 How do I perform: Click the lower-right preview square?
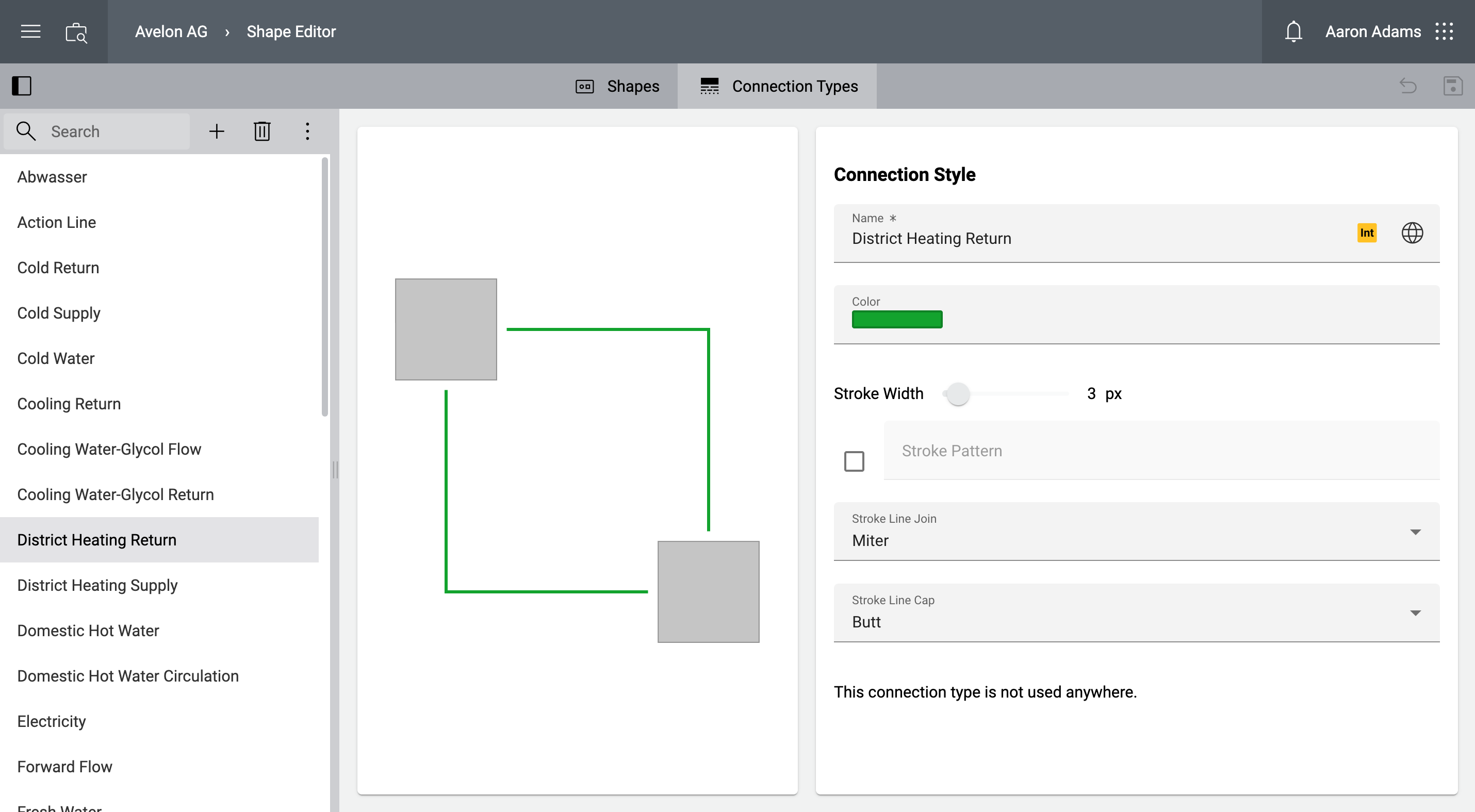pyautogui.click(x=708, y=592)
